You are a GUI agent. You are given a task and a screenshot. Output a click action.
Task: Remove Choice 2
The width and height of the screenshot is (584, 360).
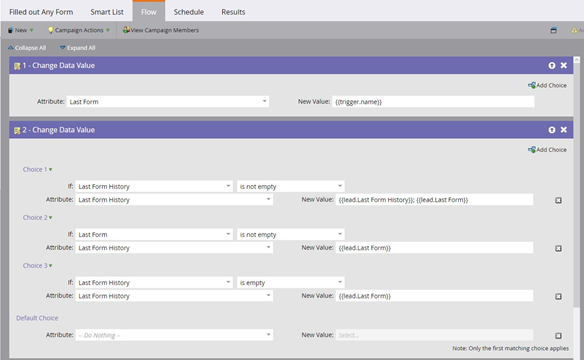pyautogui.click(x=558, y=248)
